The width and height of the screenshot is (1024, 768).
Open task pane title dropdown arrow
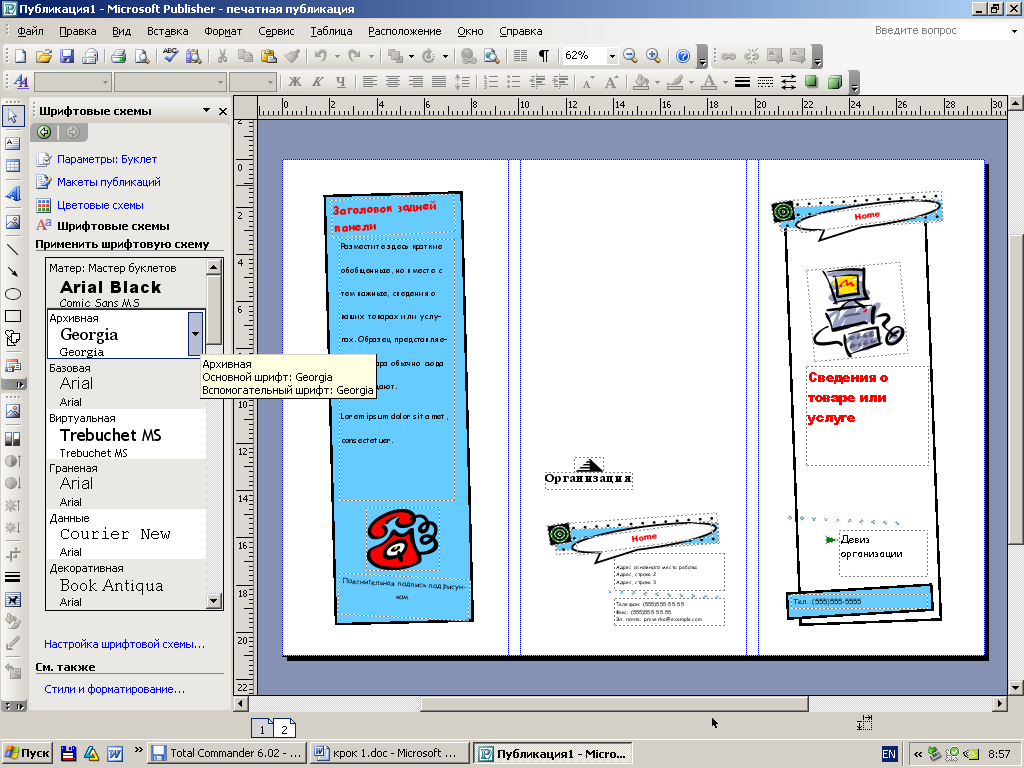(206, 110)
